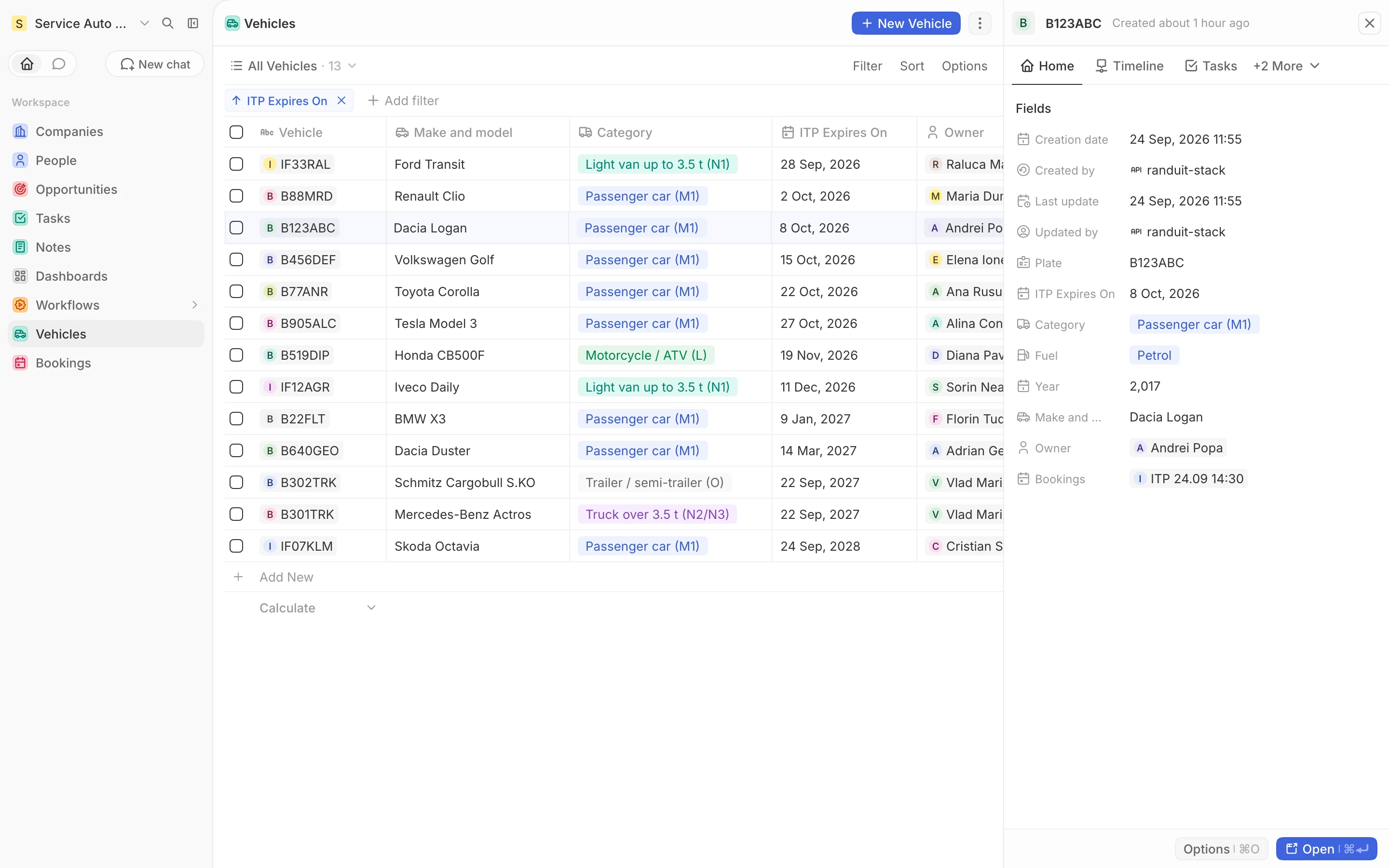Open Dashboards in the sidebar
The image size is (1389, 868).
click(106, 276)
